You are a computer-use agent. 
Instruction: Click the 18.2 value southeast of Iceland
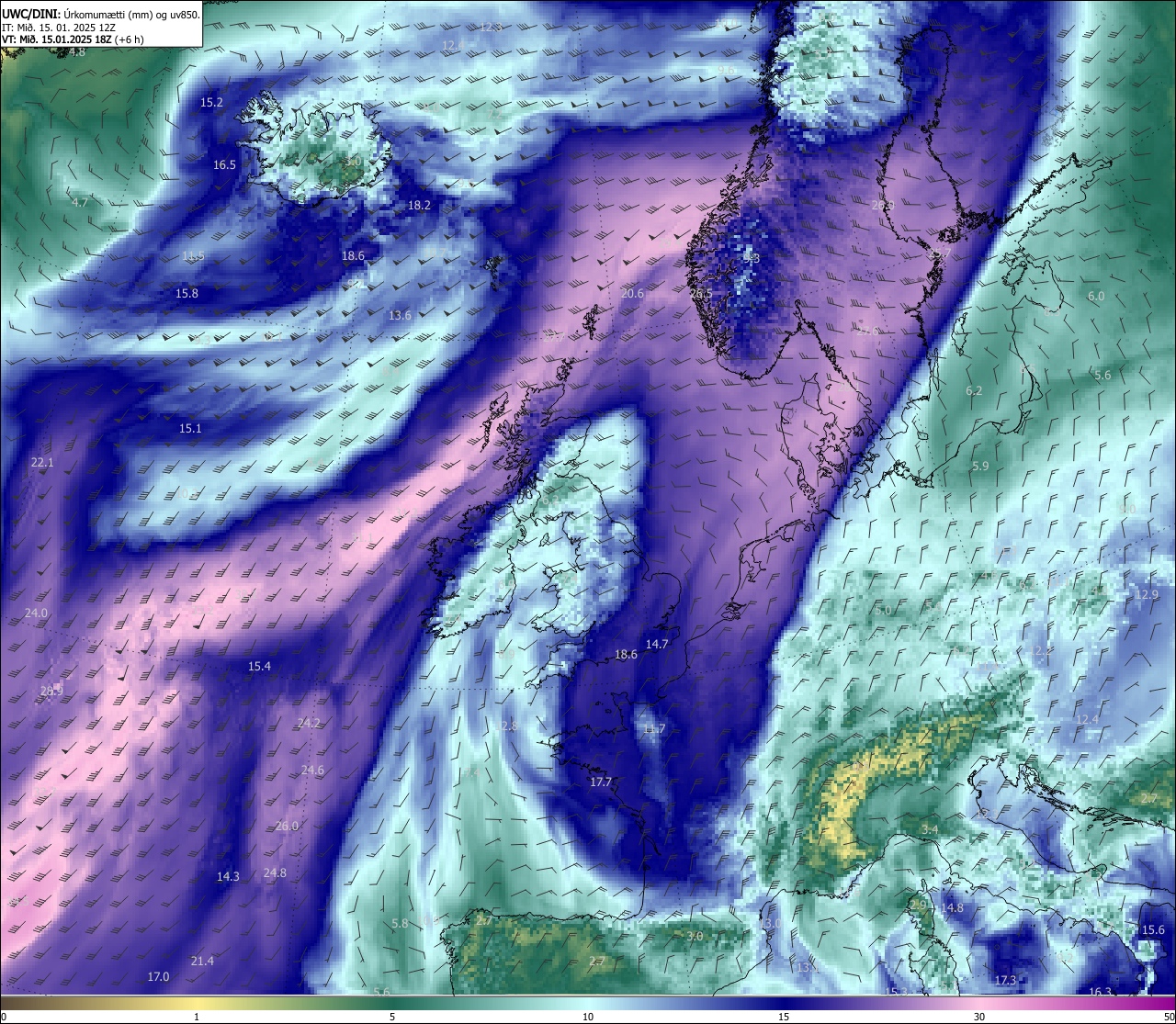(419, 206)
